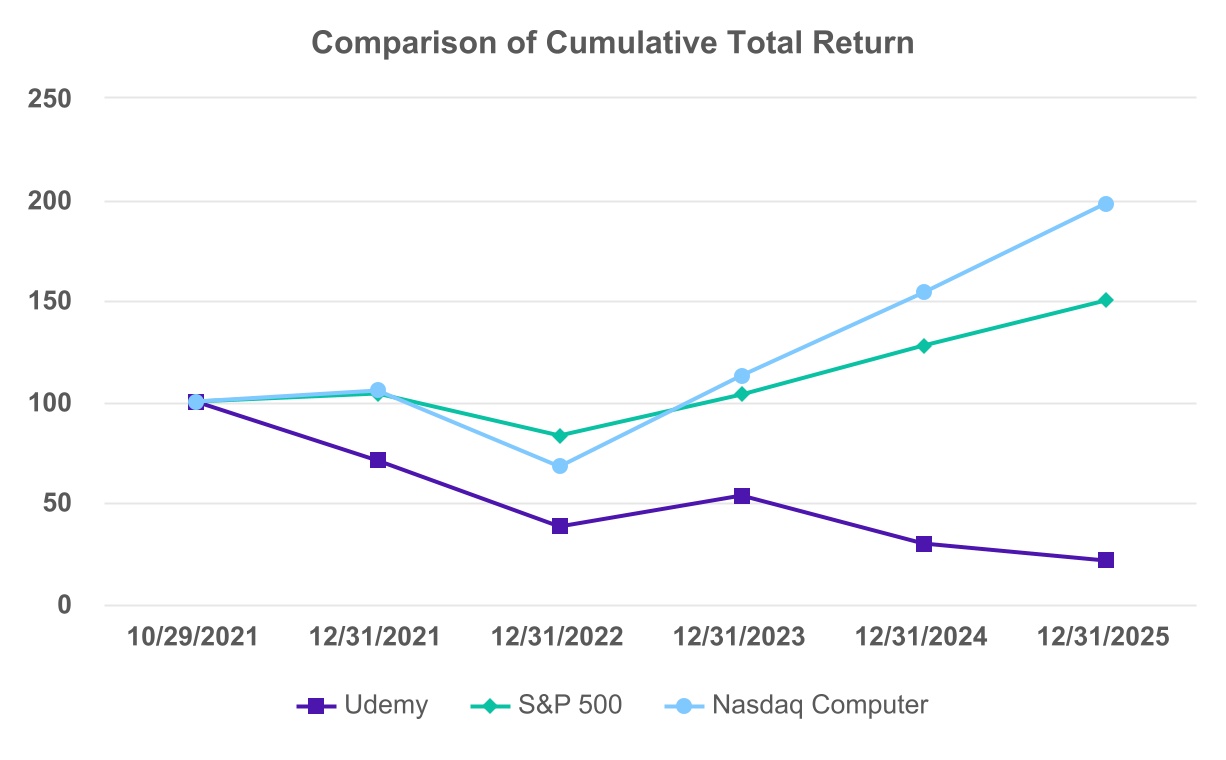Click Nasdaq Computer data point at 12/31/2022
Viewport: 1226px width, 760px height.
click(x=560, y=466)
